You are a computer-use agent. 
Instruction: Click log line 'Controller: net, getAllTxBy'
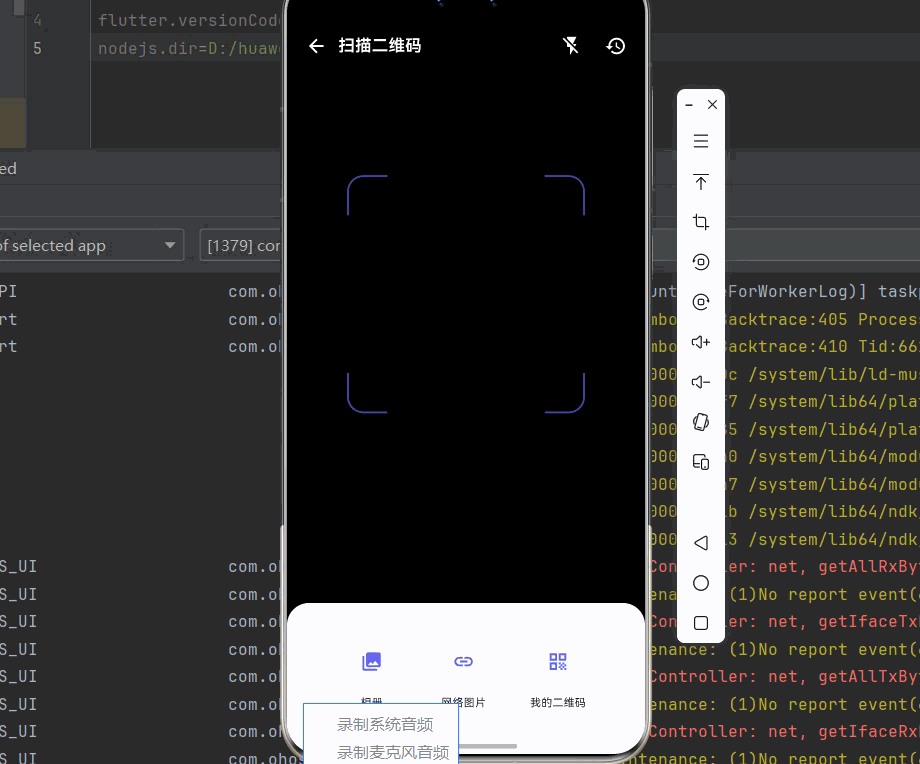784,677
